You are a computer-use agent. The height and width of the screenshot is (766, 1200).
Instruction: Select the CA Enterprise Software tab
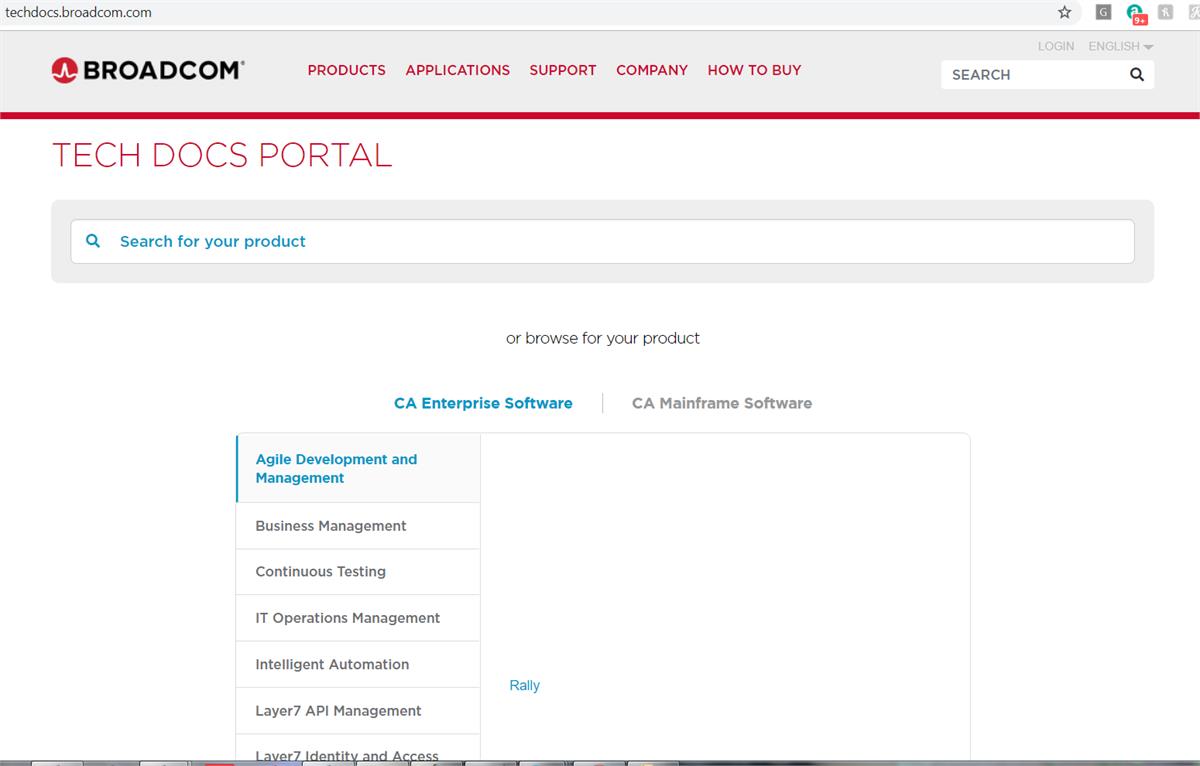[483, 403]
